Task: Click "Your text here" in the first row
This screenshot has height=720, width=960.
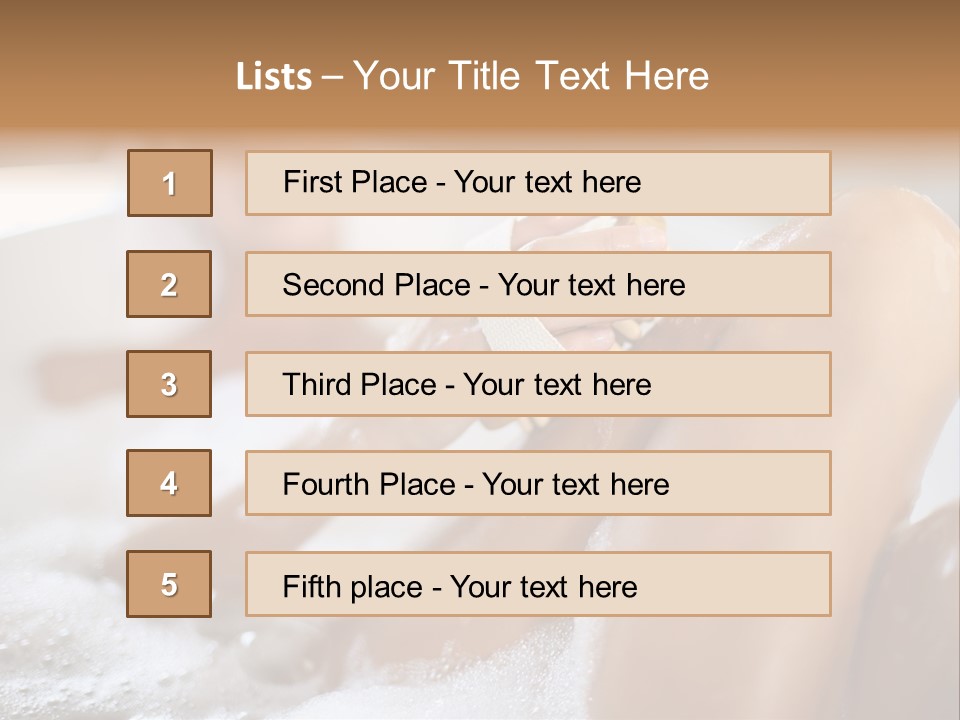Action: point(547,182)
